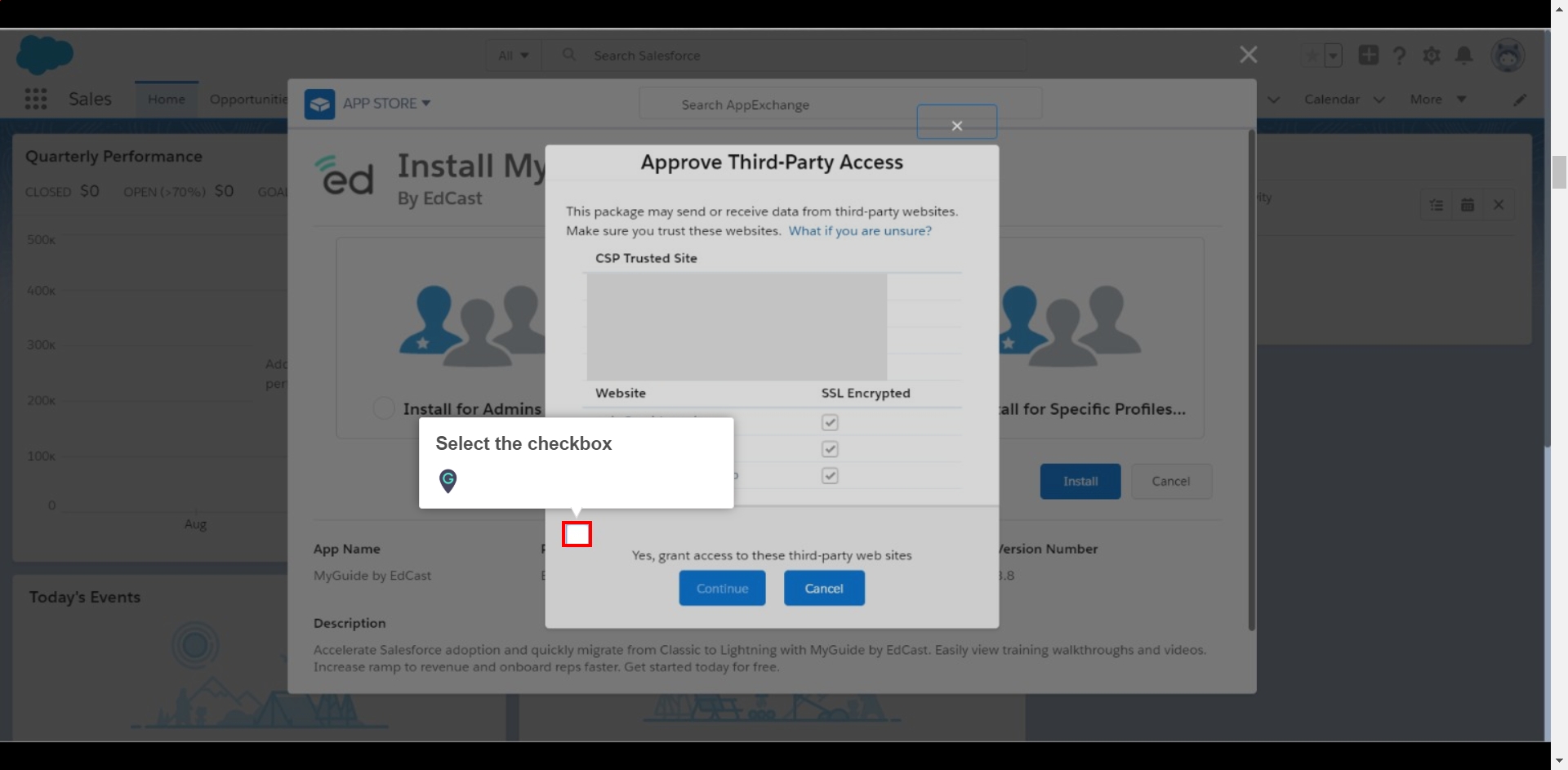Toggle the second SSL Encrypted checkbox

coord(830,449)
